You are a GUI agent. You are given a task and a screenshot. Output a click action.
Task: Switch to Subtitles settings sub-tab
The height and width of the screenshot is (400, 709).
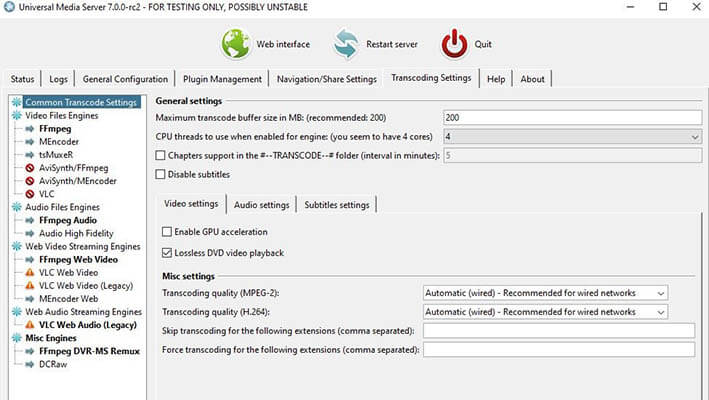coord(337,205)
